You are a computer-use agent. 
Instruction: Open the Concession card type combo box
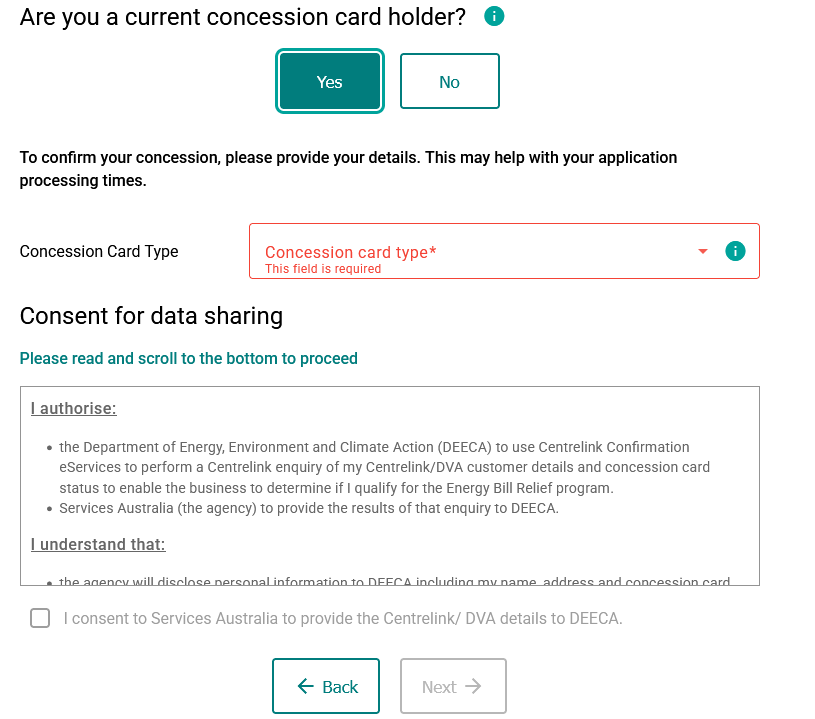pyautogui.click(x=504, y=251)
